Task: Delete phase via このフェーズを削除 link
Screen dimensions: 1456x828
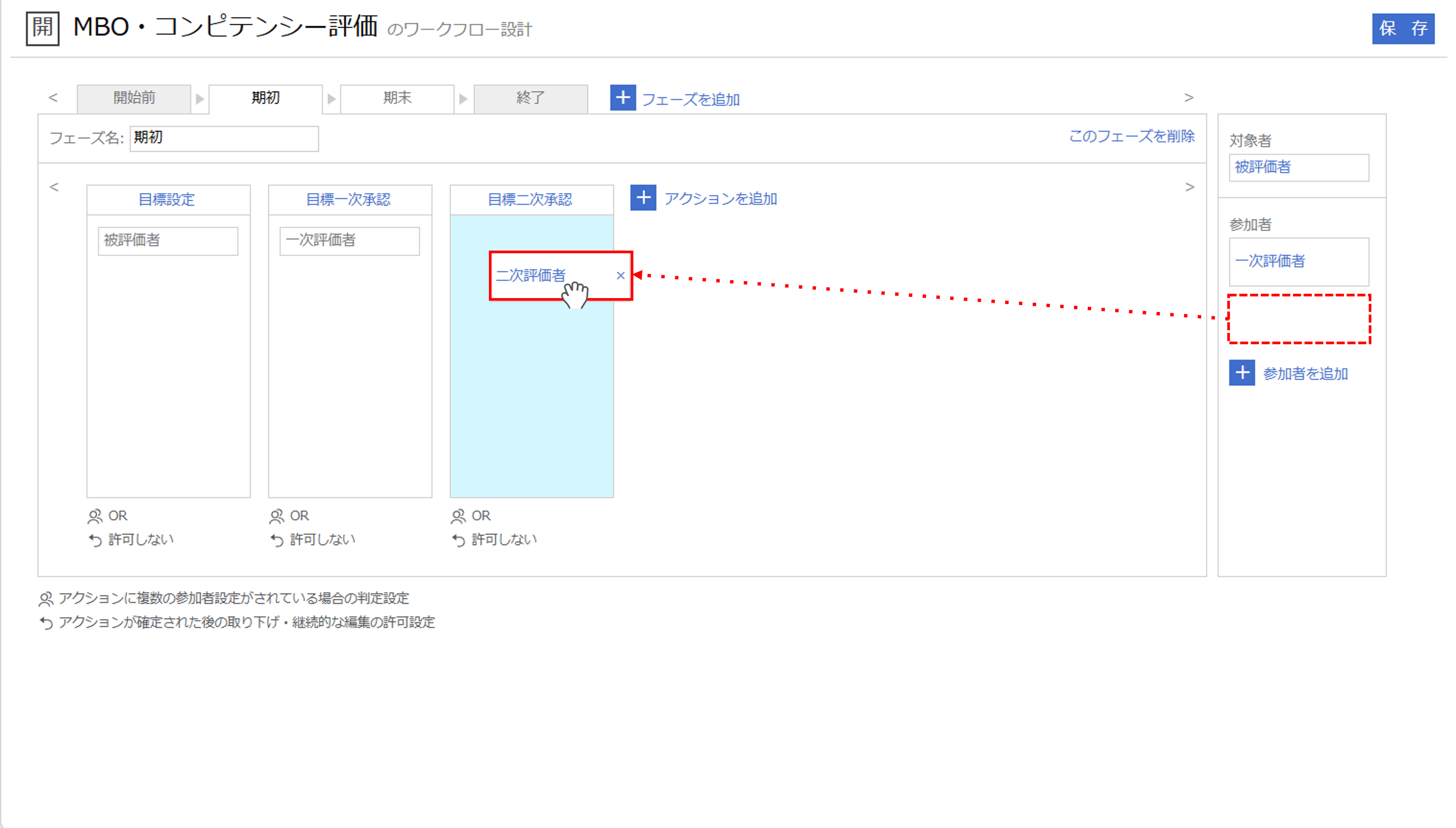Action: pyautogui.click(x=1132, y=136)
